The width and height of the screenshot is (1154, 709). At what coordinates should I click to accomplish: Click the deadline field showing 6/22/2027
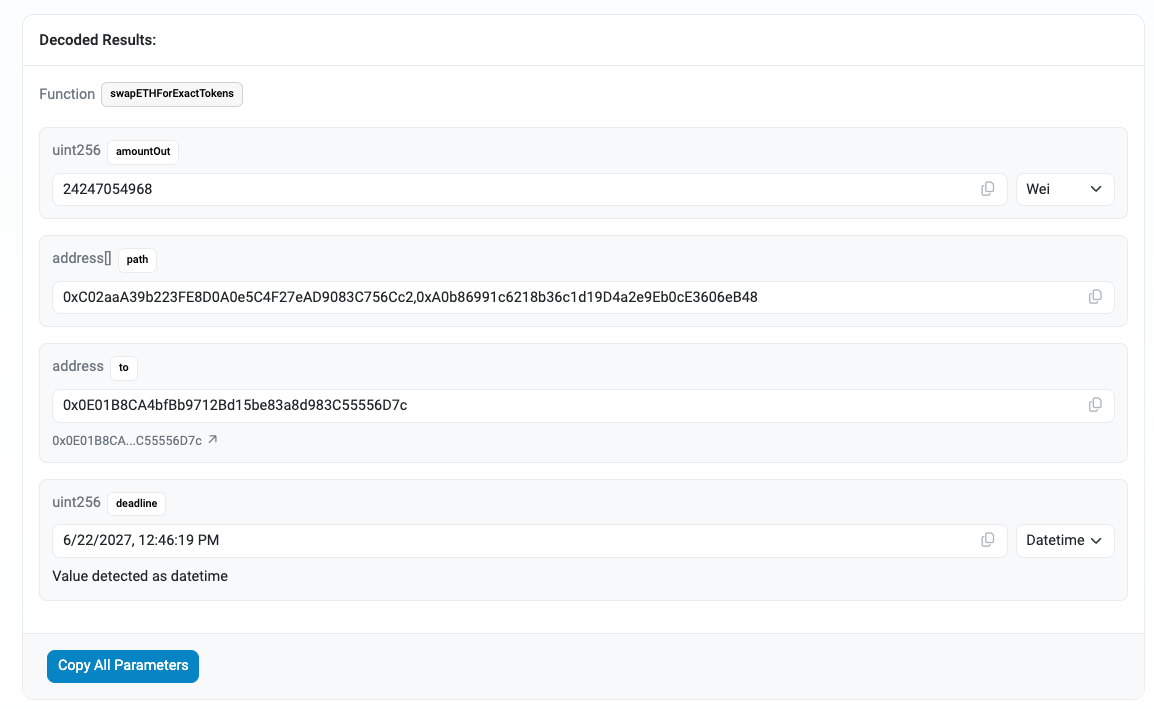(x=500, y=540)
